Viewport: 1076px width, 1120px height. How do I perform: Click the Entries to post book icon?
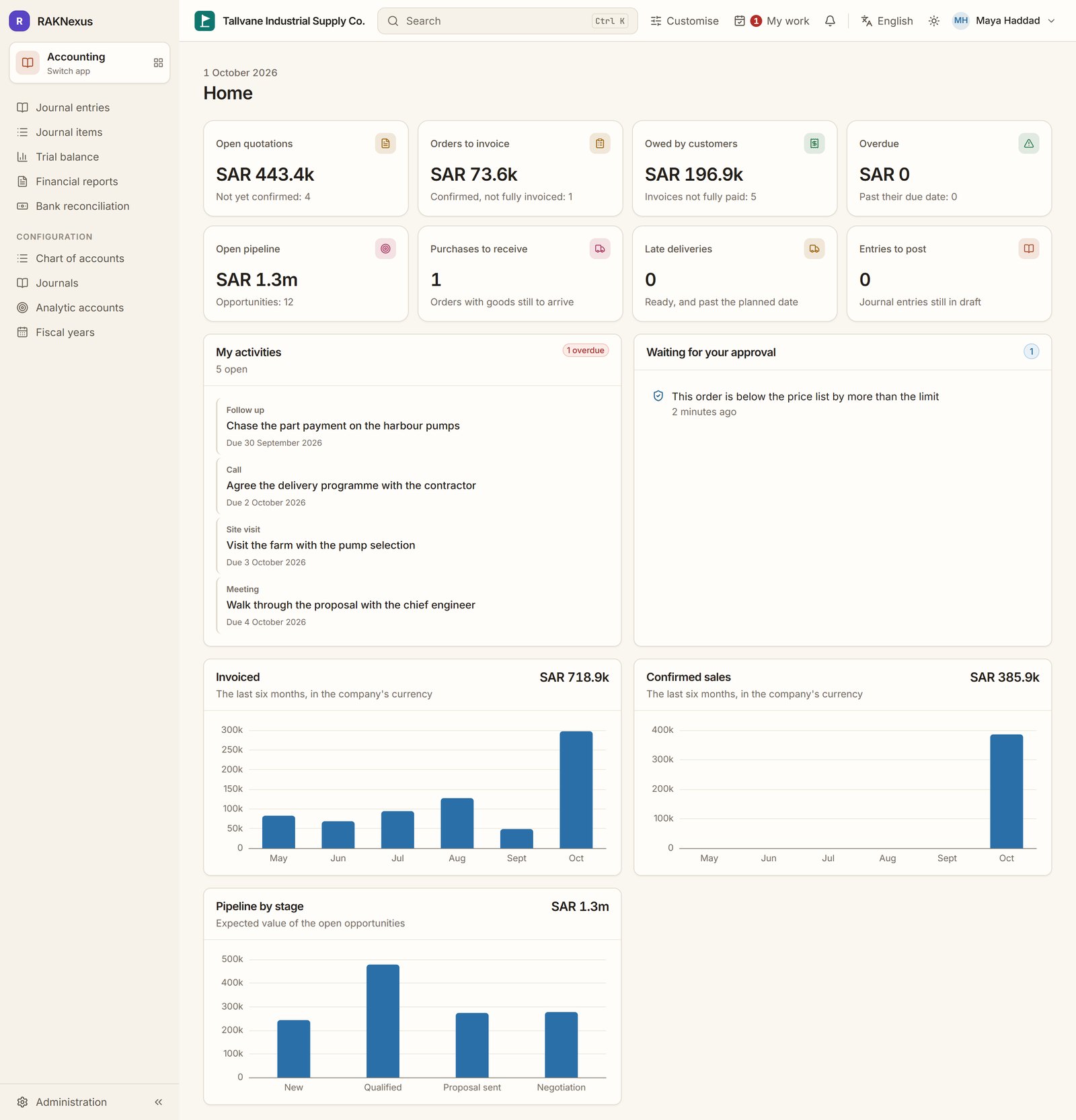1029,249
